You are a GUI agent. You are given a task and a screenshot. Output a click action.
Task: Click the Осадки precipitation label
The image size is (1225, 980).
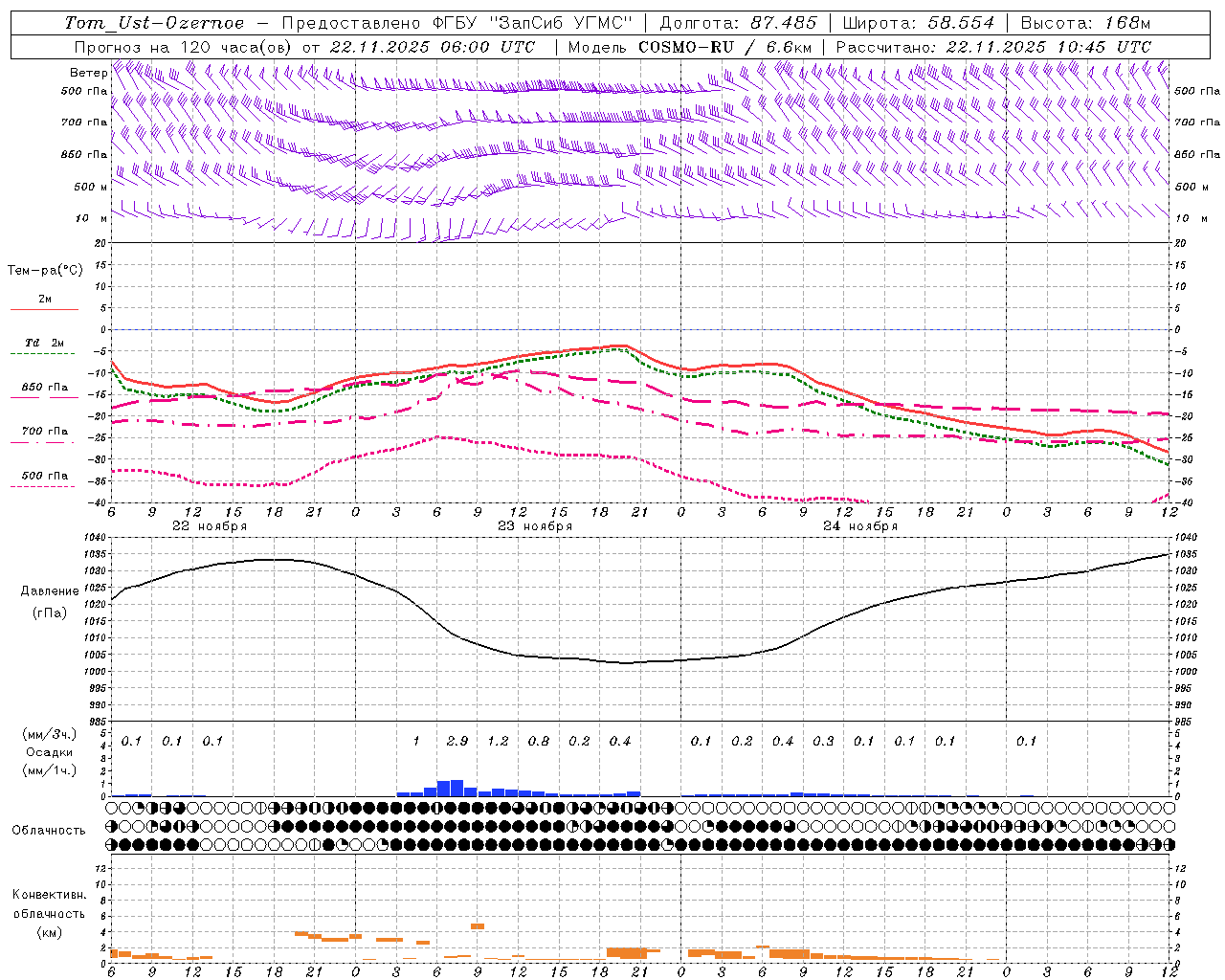tap(49, 752)
